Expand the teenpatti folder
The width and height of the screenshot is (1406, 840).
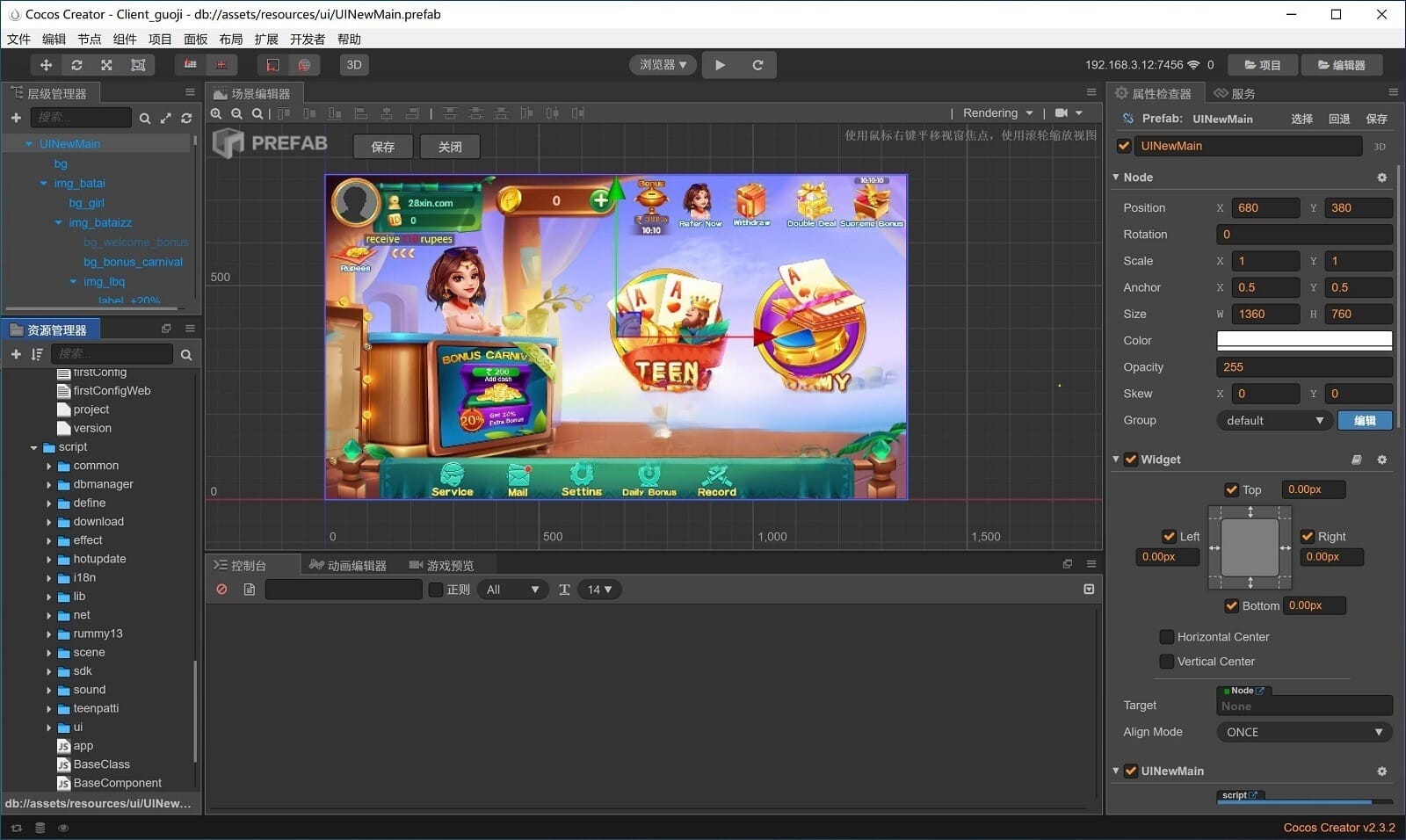click(x=49, y=709)
